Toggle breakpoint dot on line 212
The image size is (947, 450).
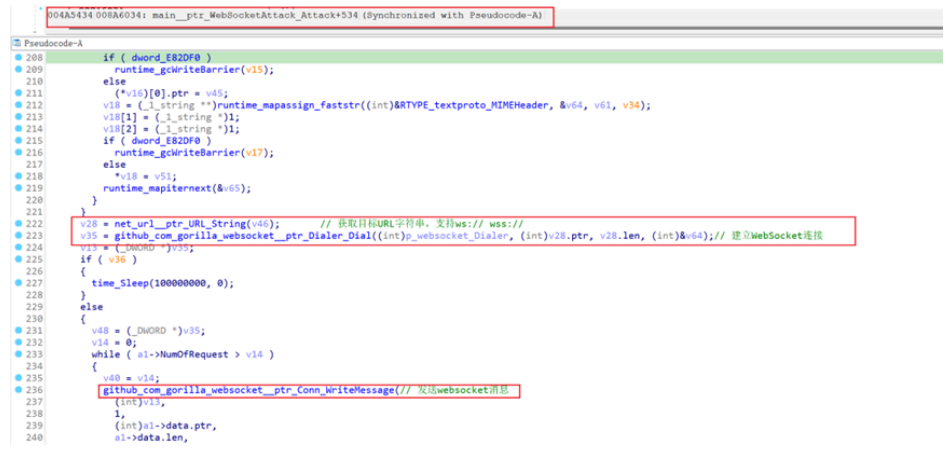coord(18,104)
